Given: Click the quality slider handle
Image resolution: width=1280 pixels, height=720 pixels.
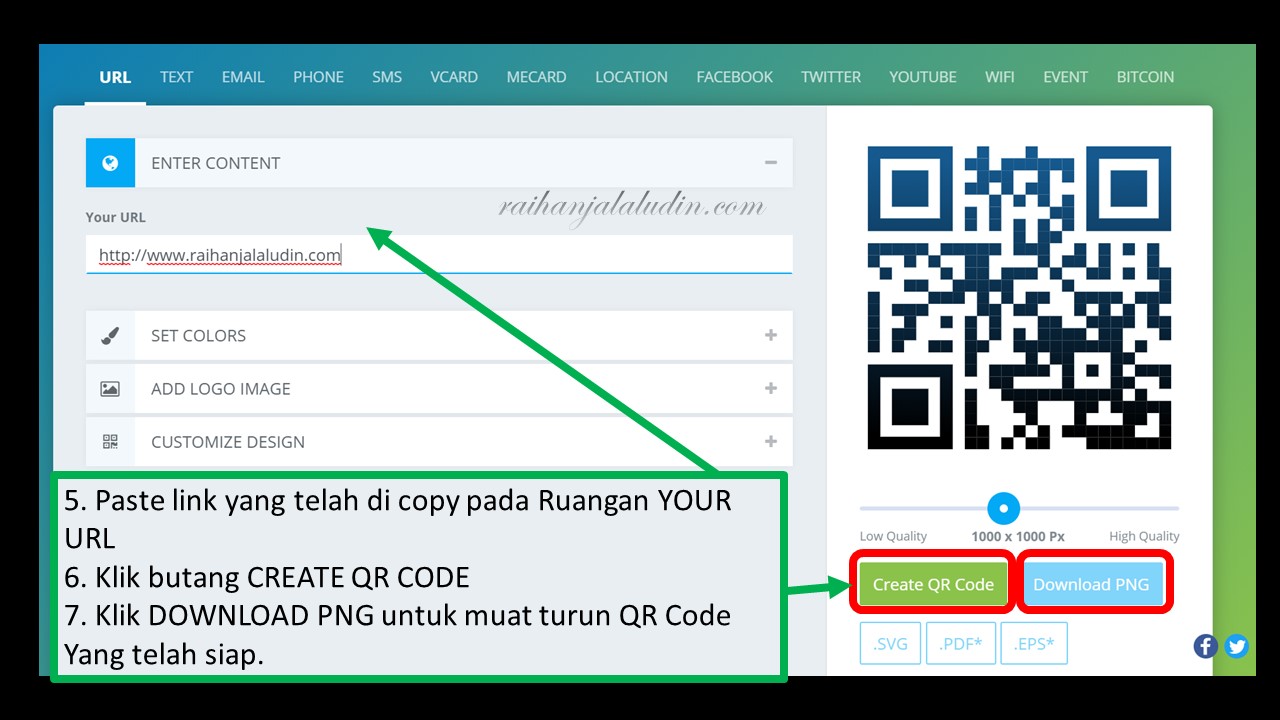Looking at the screenshot, I should [x=1003, y=508].
